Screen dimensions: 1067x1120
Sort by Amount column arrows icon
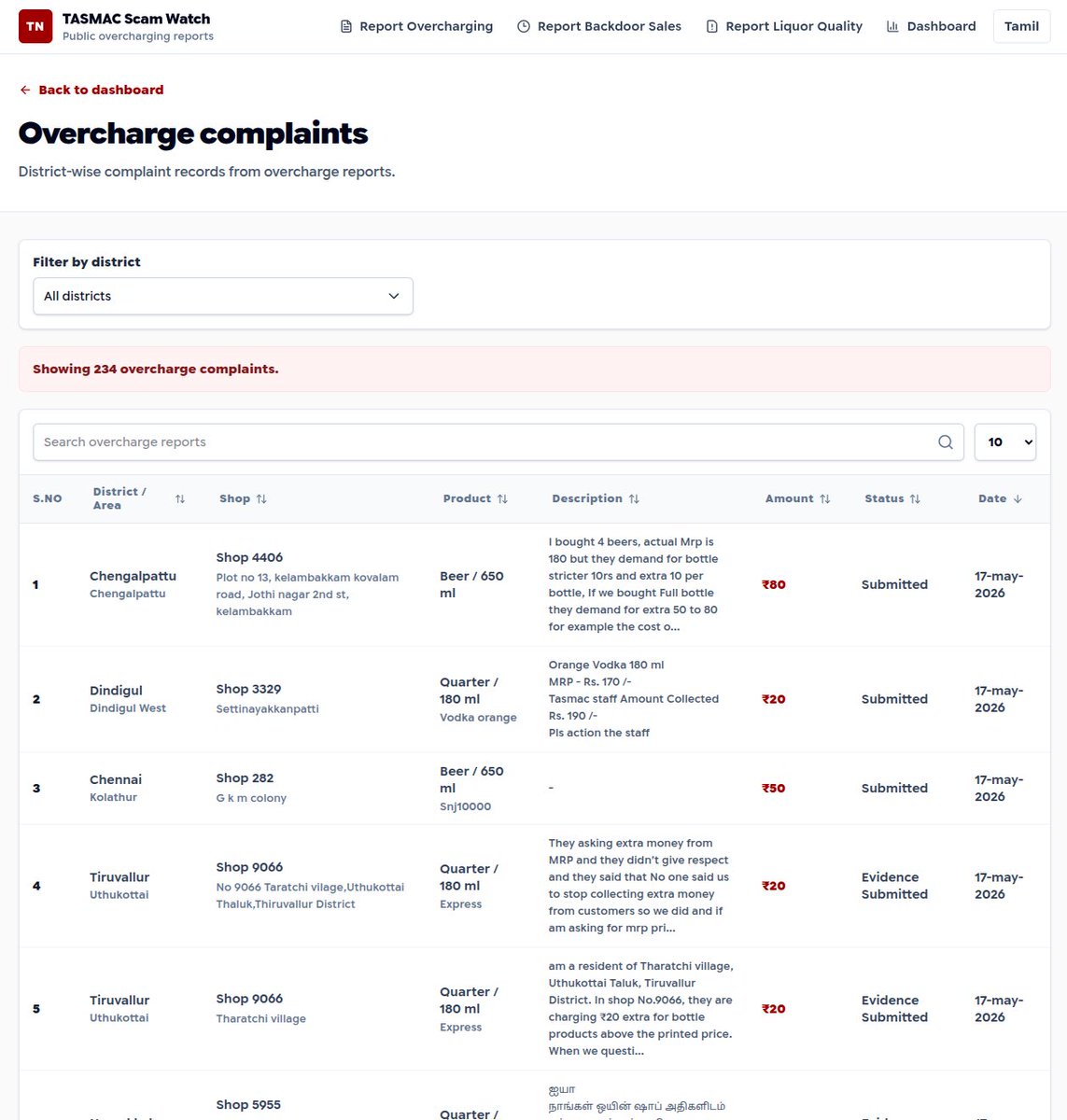tap(824, 499)
